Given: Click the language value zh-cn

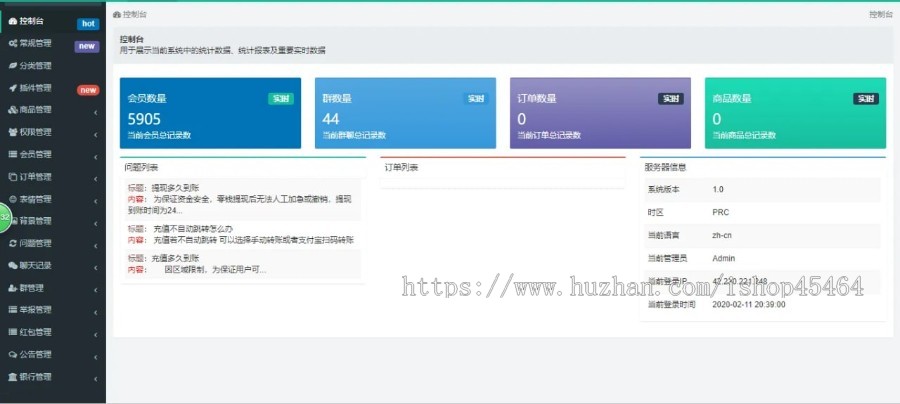Looking at the screenshot, I should click(722, 235).
